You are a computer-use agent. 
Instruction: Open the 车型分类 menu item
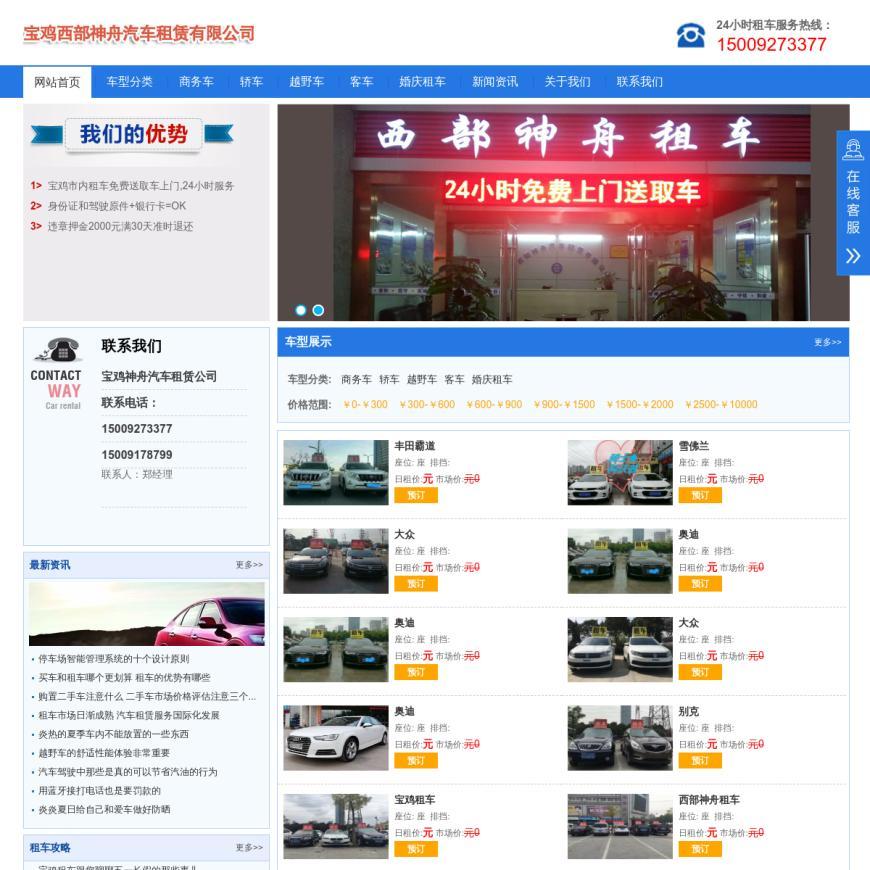(x=129, y=82)
